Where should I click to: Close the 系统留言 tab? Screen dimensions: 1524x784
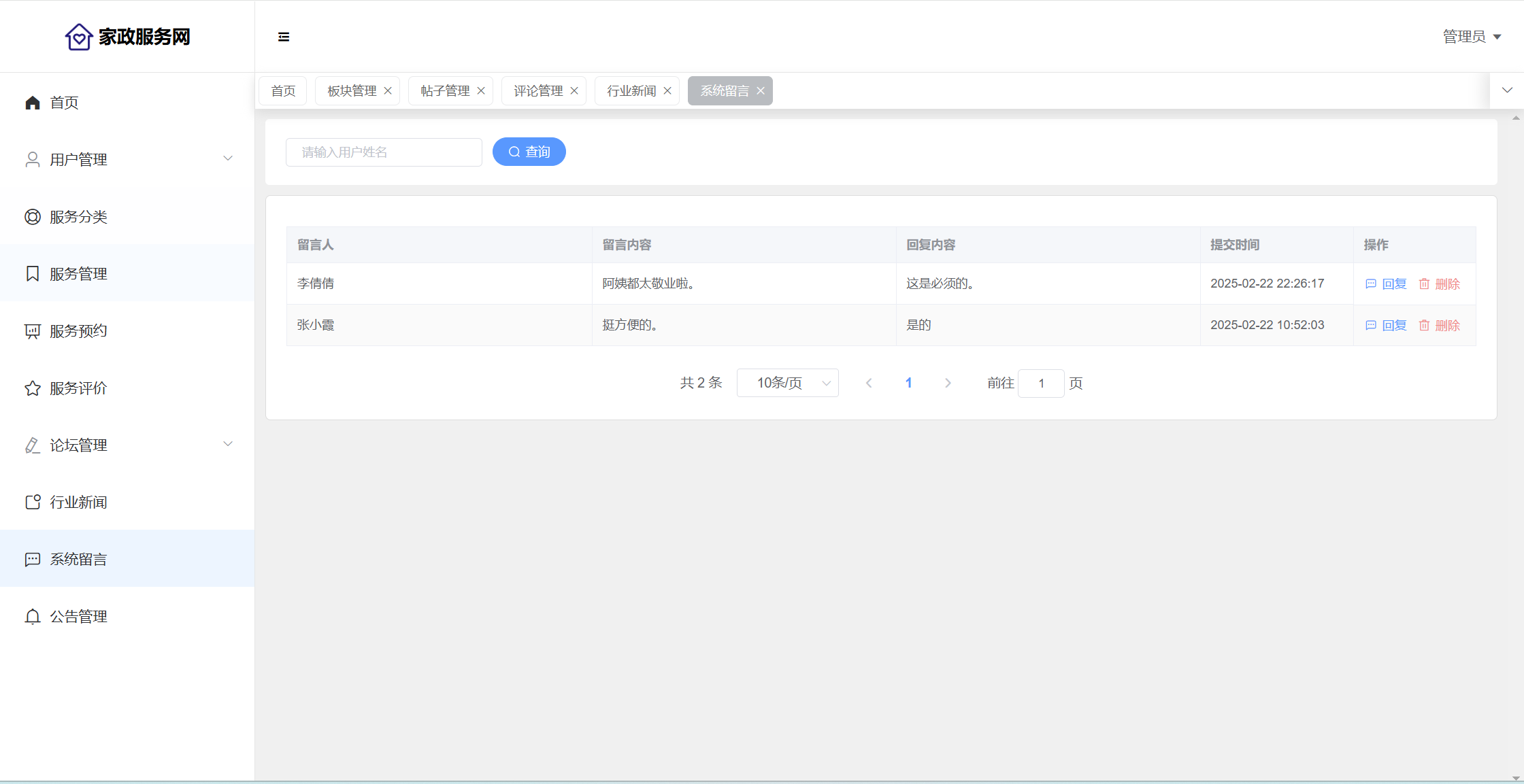pyautogui.click(x=761, y=91)
